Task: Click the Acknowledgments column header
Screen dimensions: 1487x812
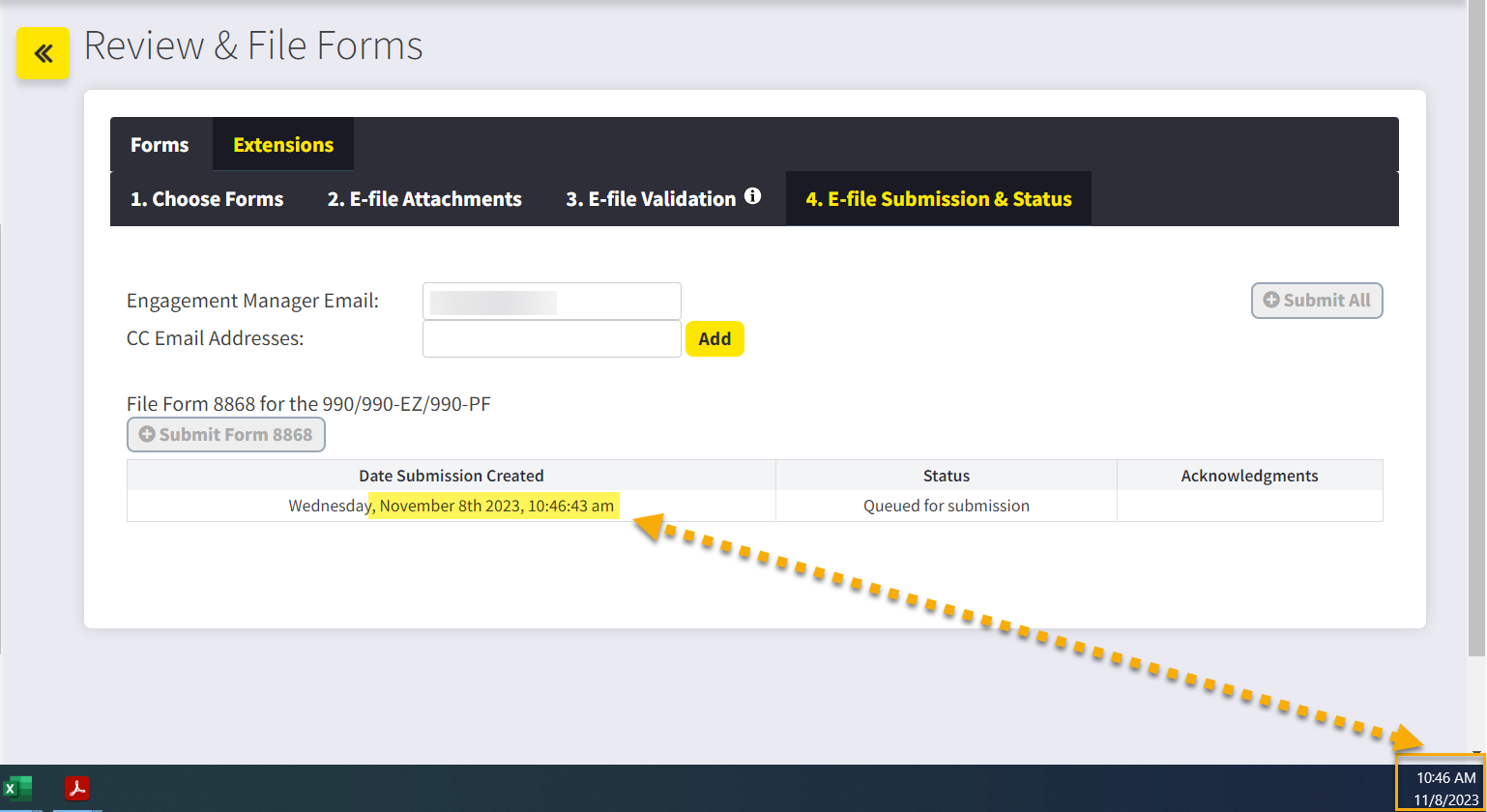Action: coord(1249,476)
